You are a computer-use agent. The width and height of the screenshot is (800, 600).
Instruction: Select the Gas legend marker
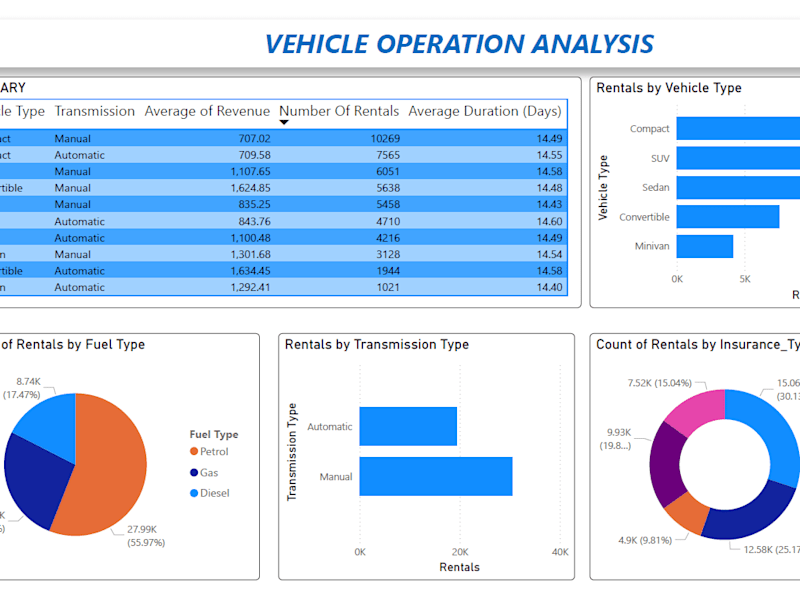[194, 472]
